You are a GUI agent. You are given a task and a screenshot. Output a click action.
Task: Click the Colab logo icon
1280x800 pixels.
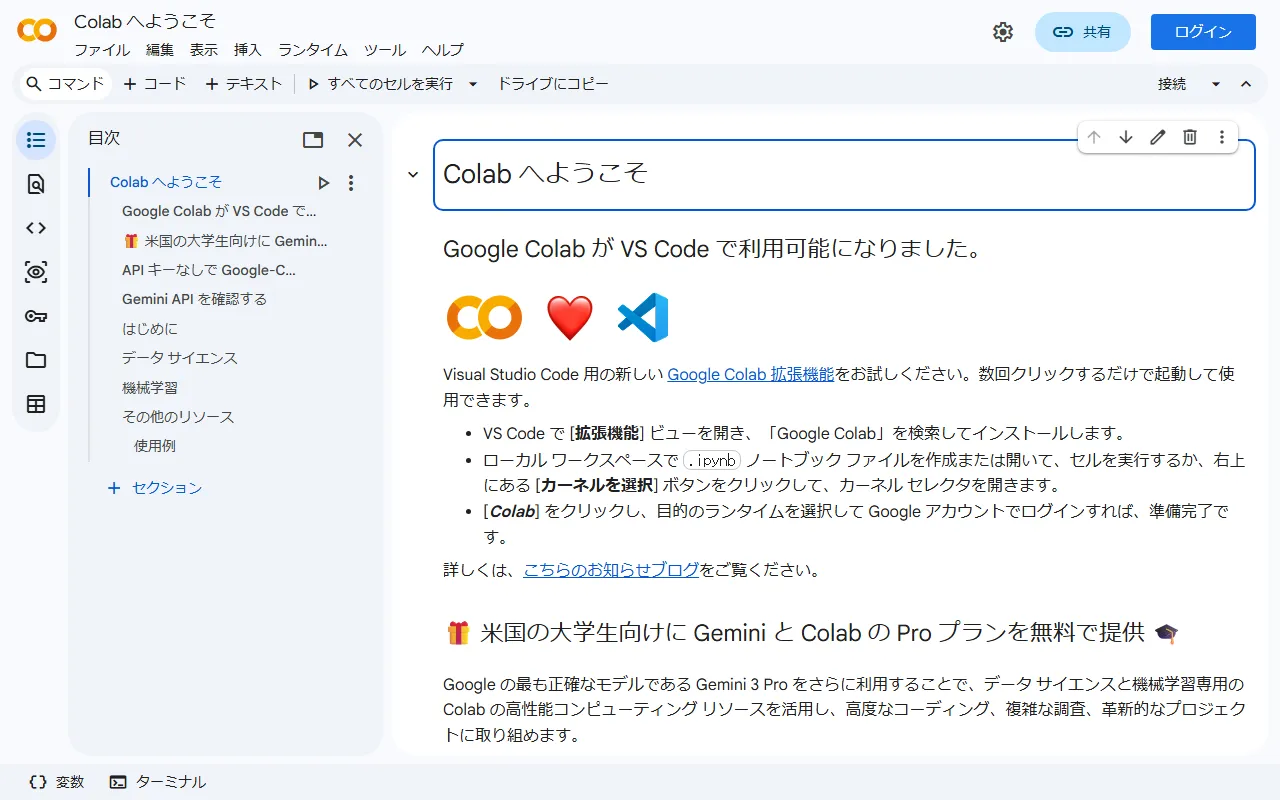(37, 31)
